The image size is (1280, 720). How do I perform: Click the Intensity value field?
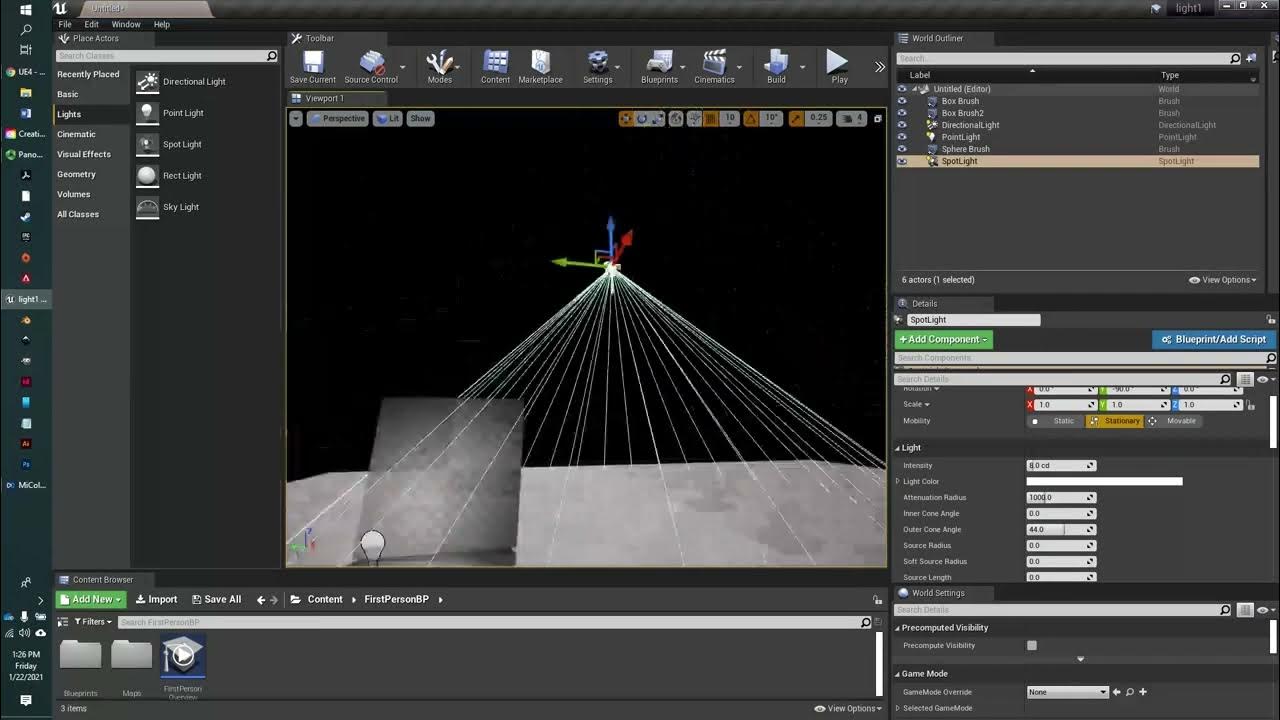click(1061, 465)
